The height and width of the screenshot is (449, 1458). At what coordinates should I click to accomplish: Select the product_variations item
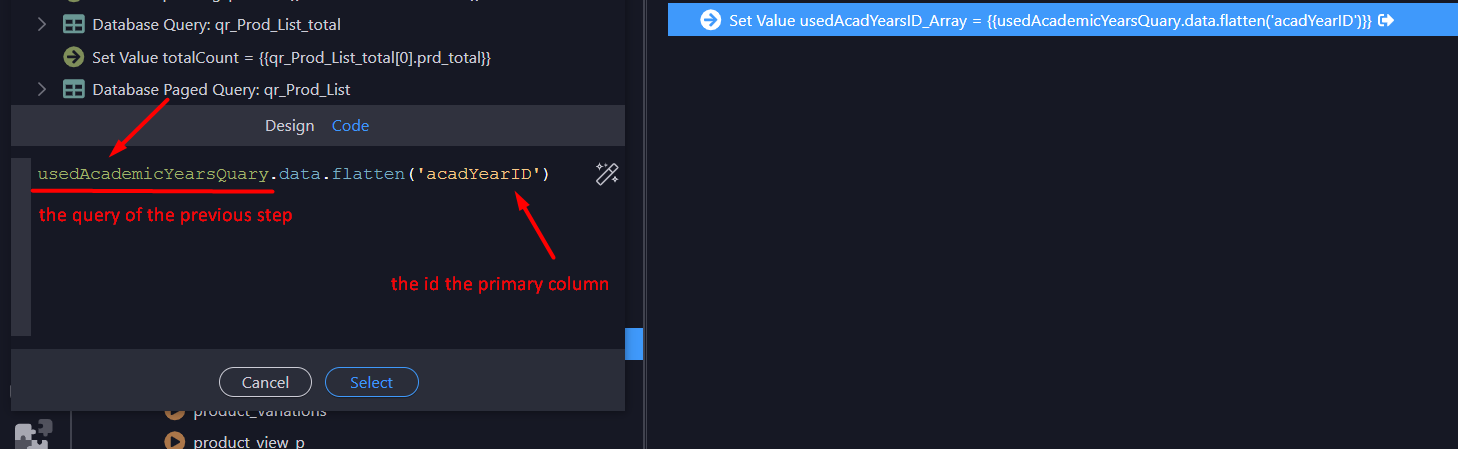[260, 411]
